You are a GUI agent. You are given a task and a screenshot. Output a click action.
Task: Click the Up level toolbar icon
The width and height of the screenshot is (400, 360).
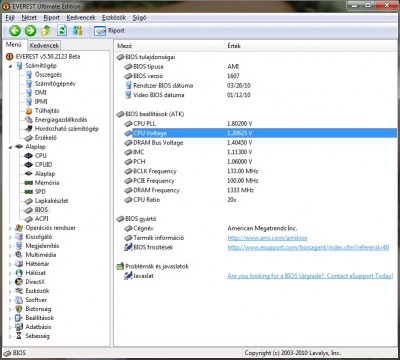(x=46, y=31)
